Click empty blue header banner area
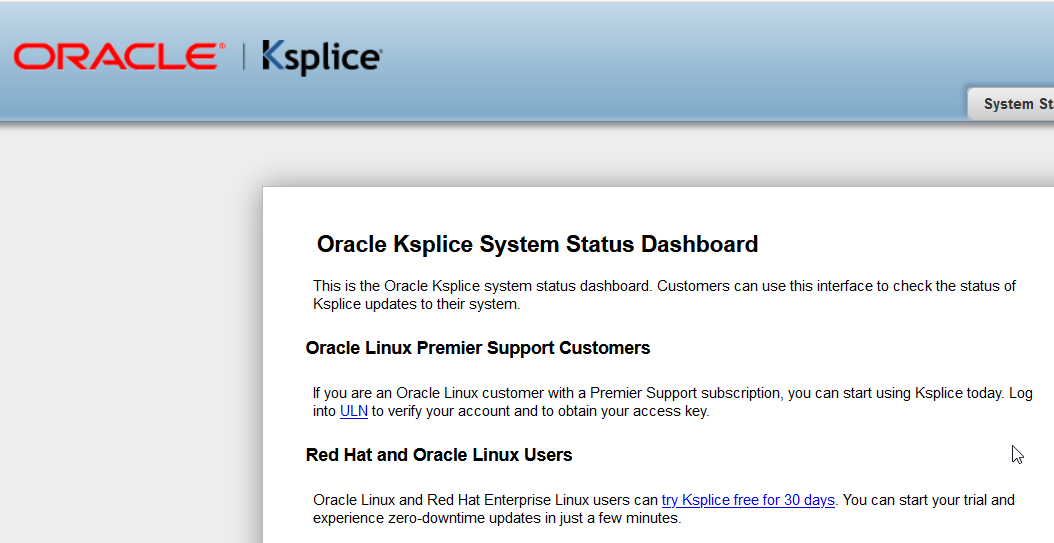Viewport: 1054px width, 543px height. 650,50
